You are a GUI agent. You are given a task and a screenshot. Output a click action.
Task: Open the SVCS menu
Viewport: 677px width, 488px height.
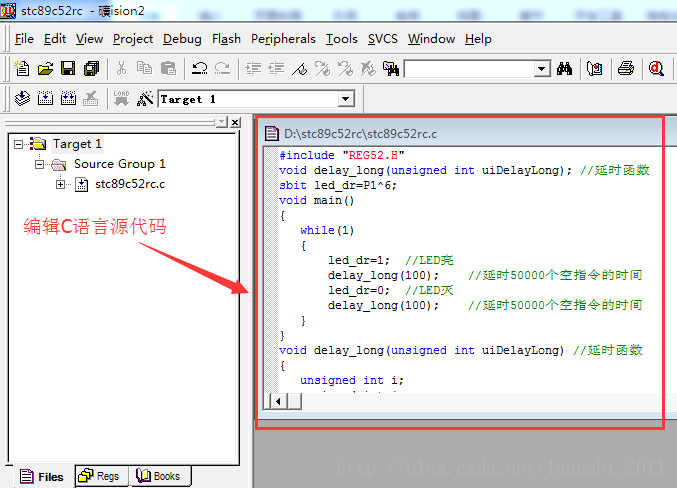click(383, 39)
